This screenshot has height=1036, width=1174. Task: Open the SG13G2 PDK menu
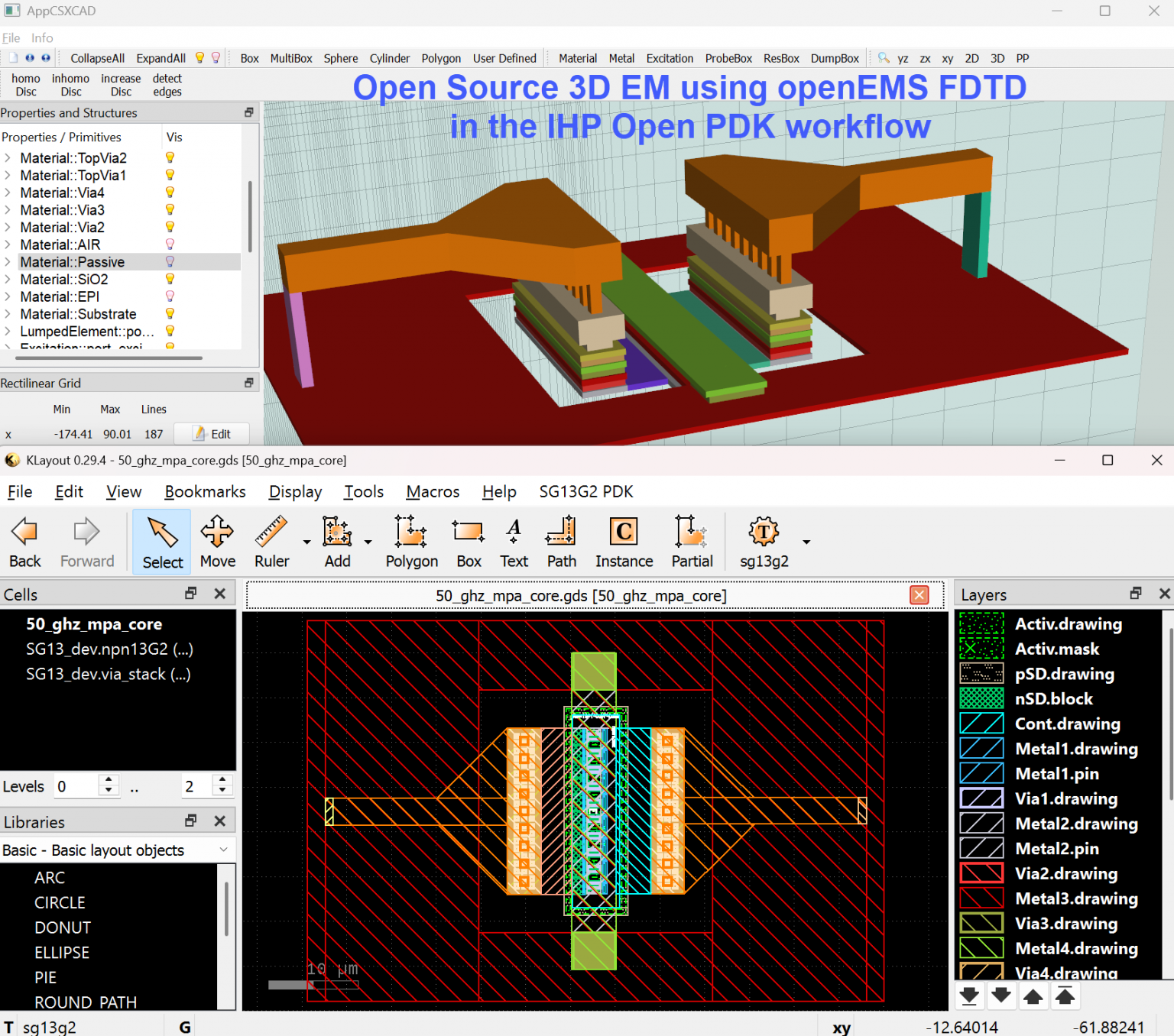(586, 492)
